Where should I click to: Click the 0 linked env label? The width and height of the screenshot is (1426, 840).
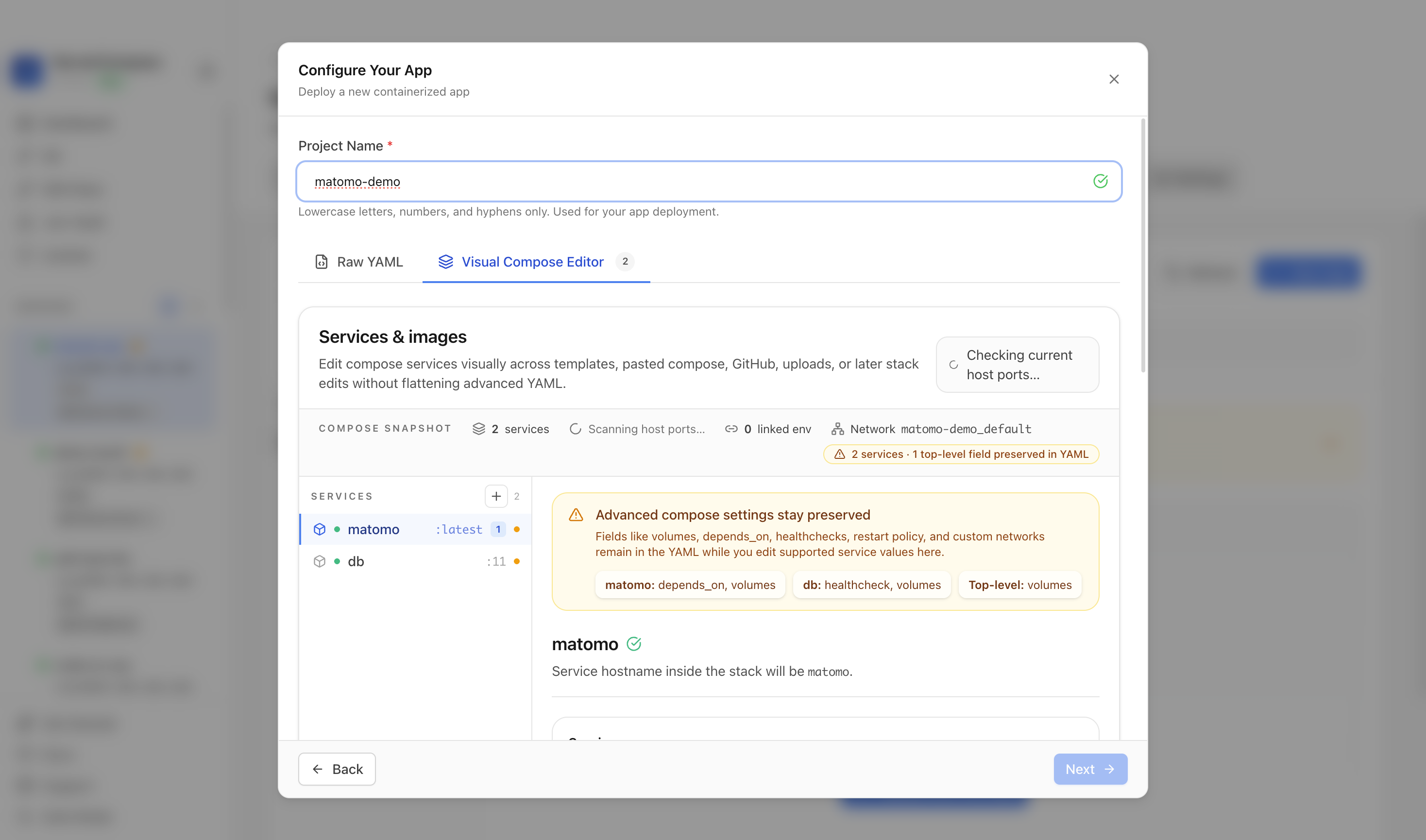click(777, 428)
